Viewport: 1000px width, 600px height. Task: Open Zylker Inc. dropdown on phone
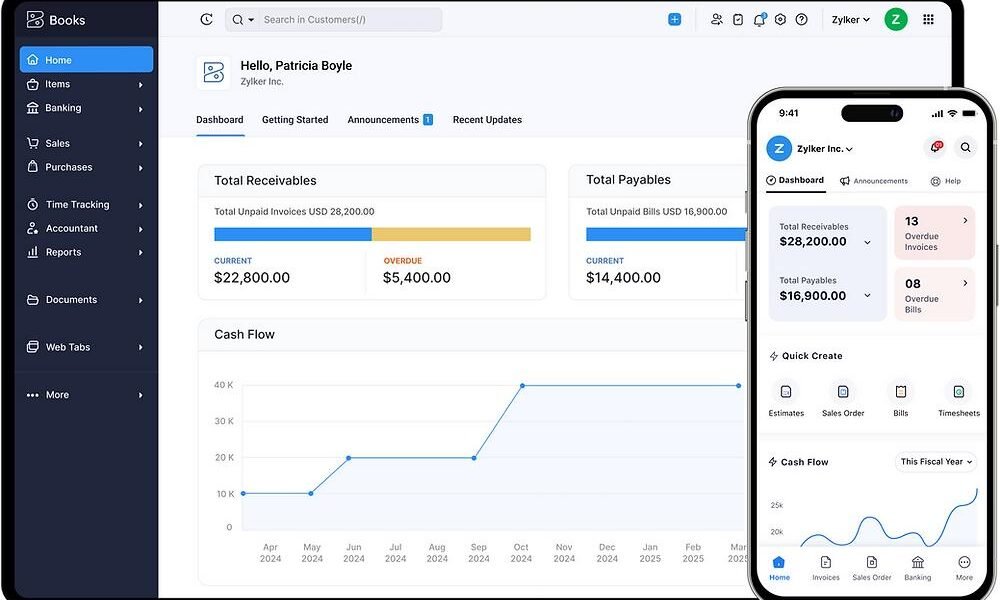pyautogui.click(x=825, y=149)
